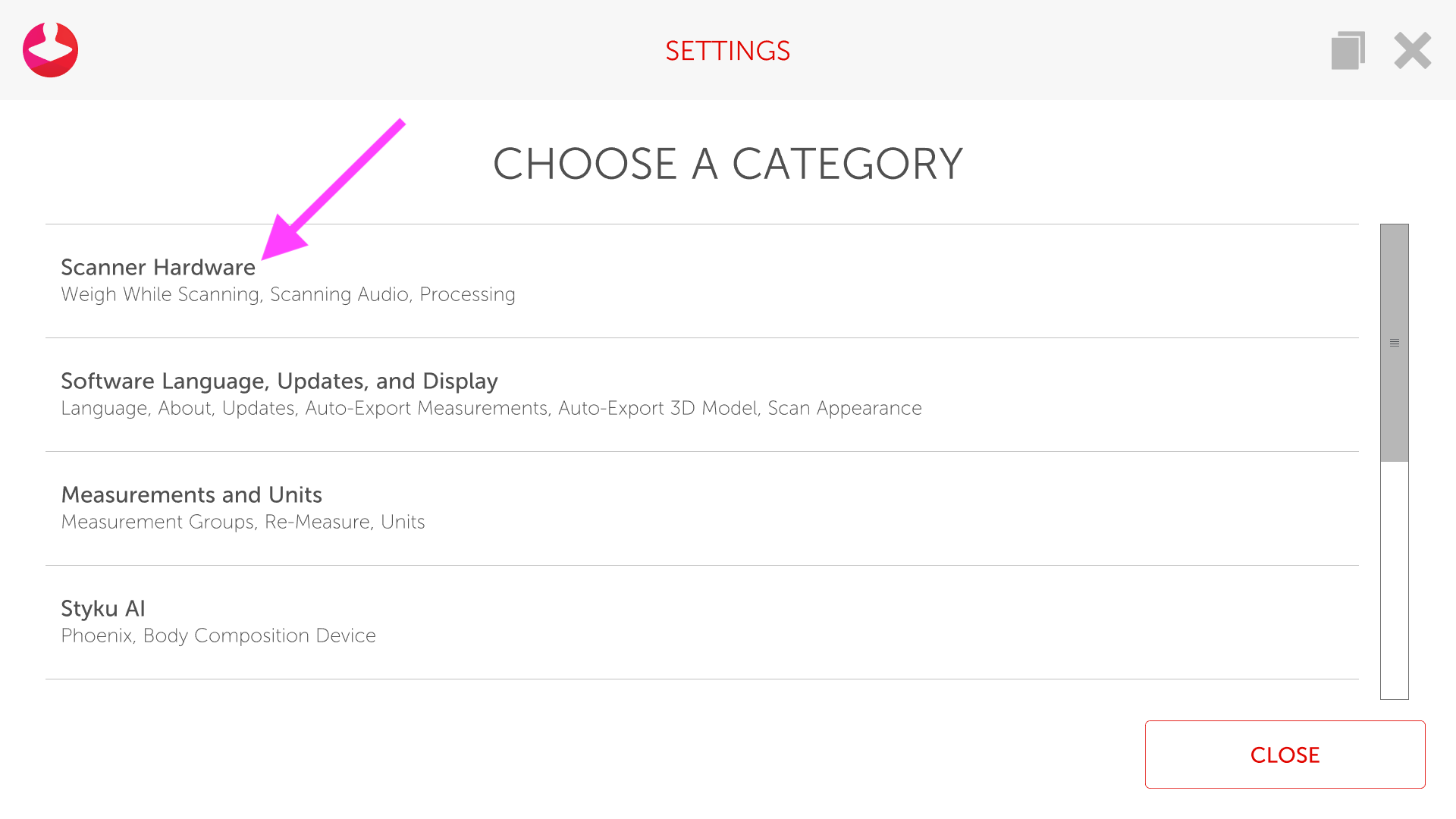Click the 'Measurement Groups' subtitle text
This screenshot has width=1456, height=819.
coord(158,522)
